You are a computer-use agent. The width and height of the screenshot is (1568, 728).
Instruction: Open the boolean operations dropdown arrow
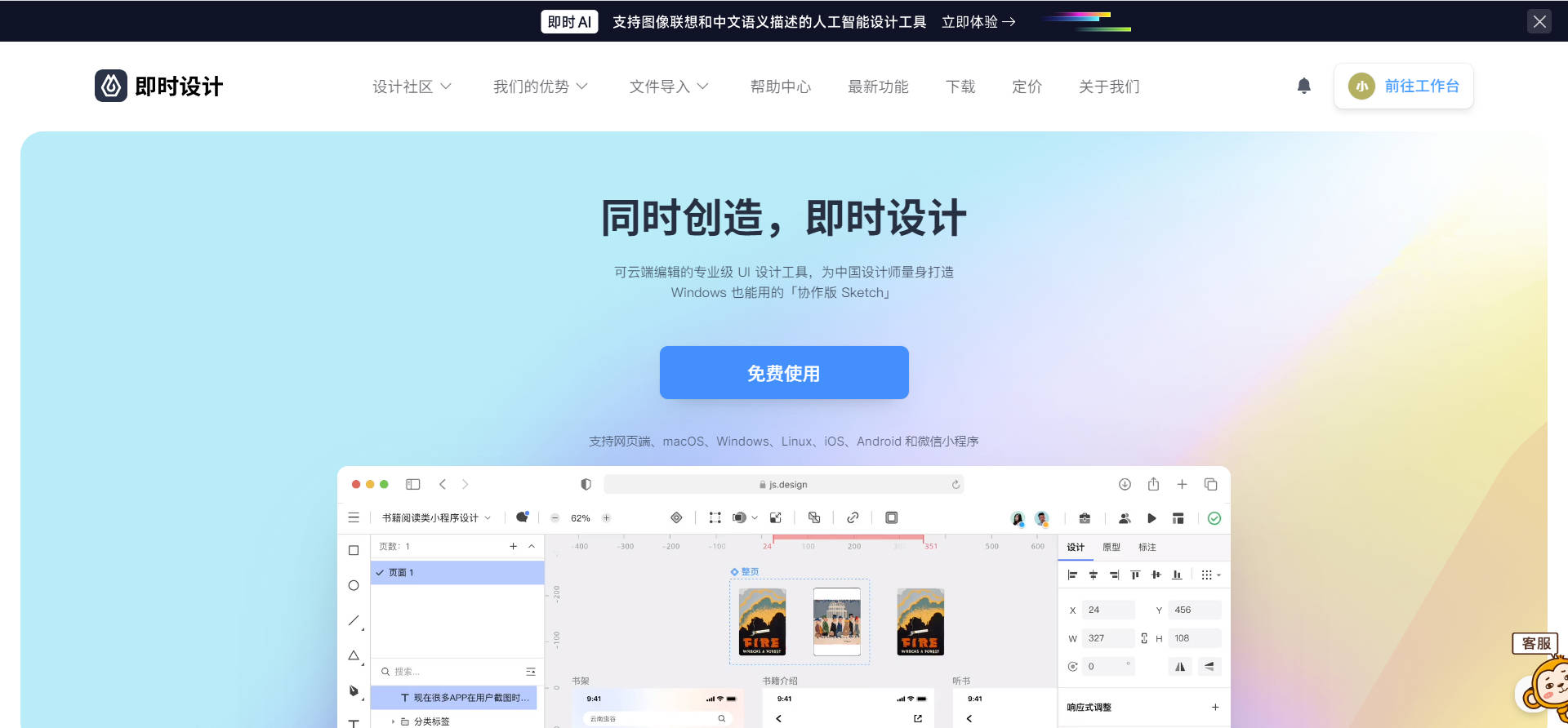755,517
